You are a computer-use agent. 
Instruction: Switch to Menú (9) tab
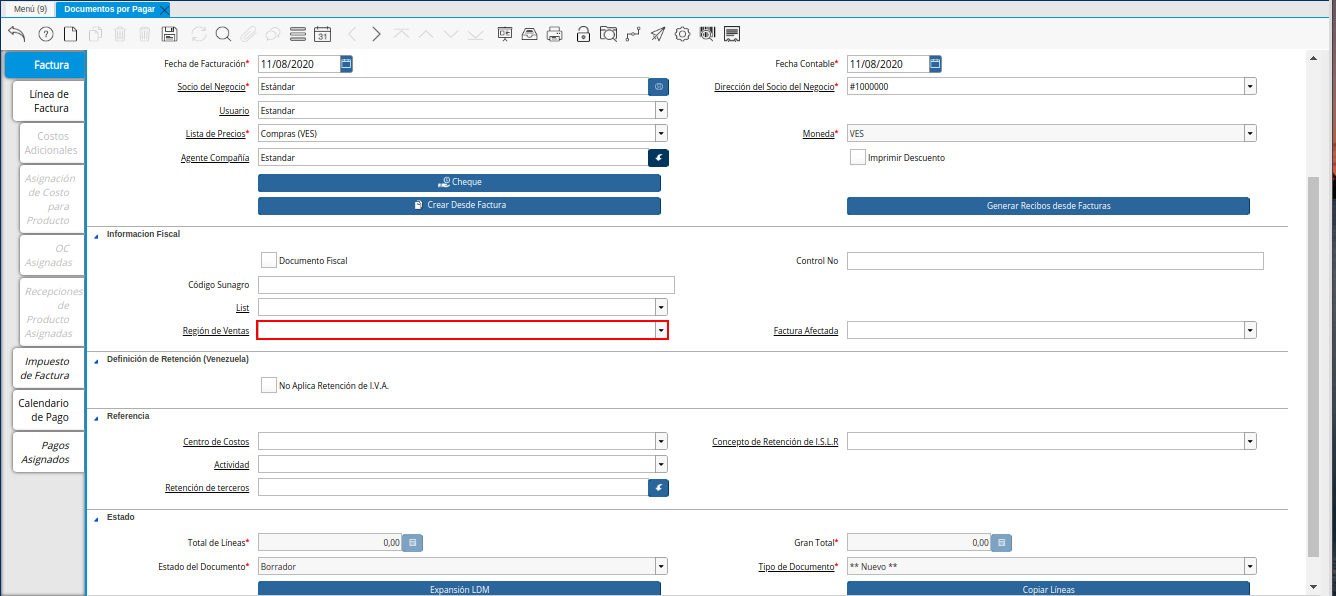tap(30, 8)
